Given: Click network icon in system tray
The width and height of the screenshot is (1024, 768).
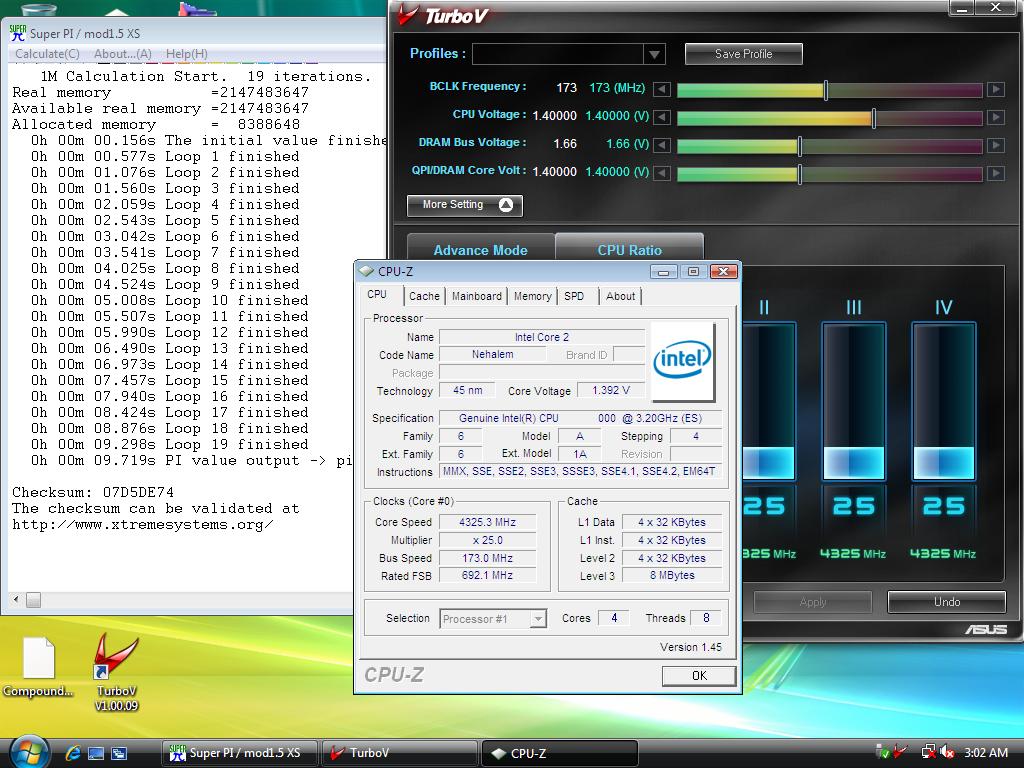Looking at the screenshot, I should pos(928,752).
